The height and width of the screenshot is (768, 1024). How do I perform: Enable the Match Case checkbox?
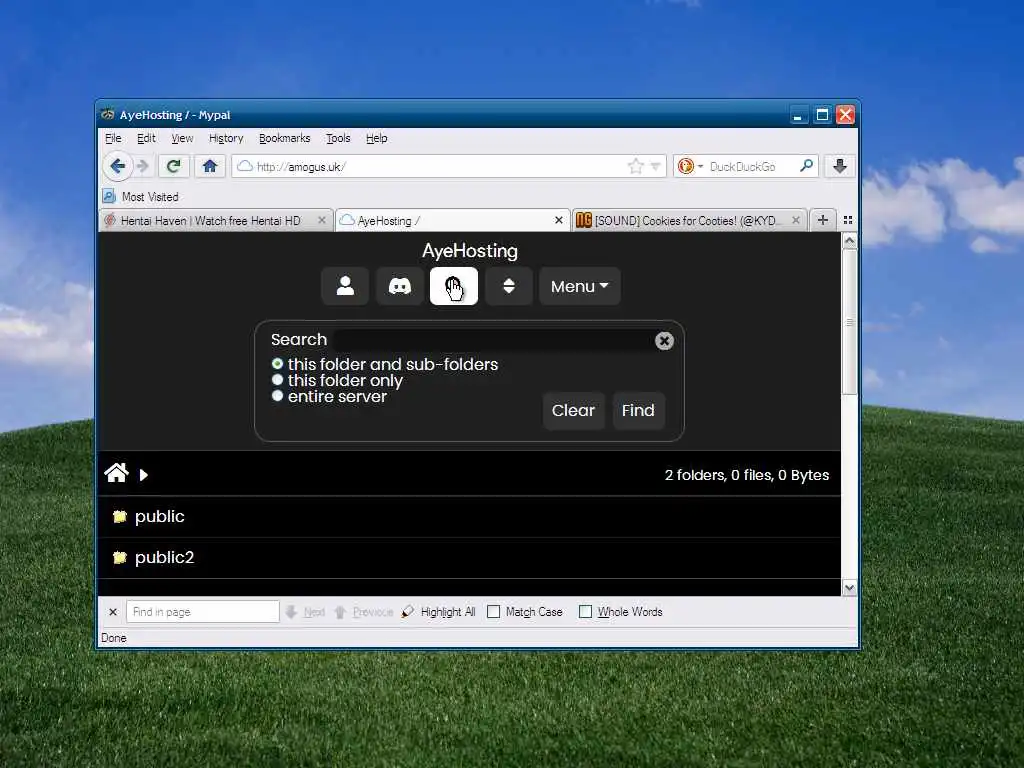494,612
